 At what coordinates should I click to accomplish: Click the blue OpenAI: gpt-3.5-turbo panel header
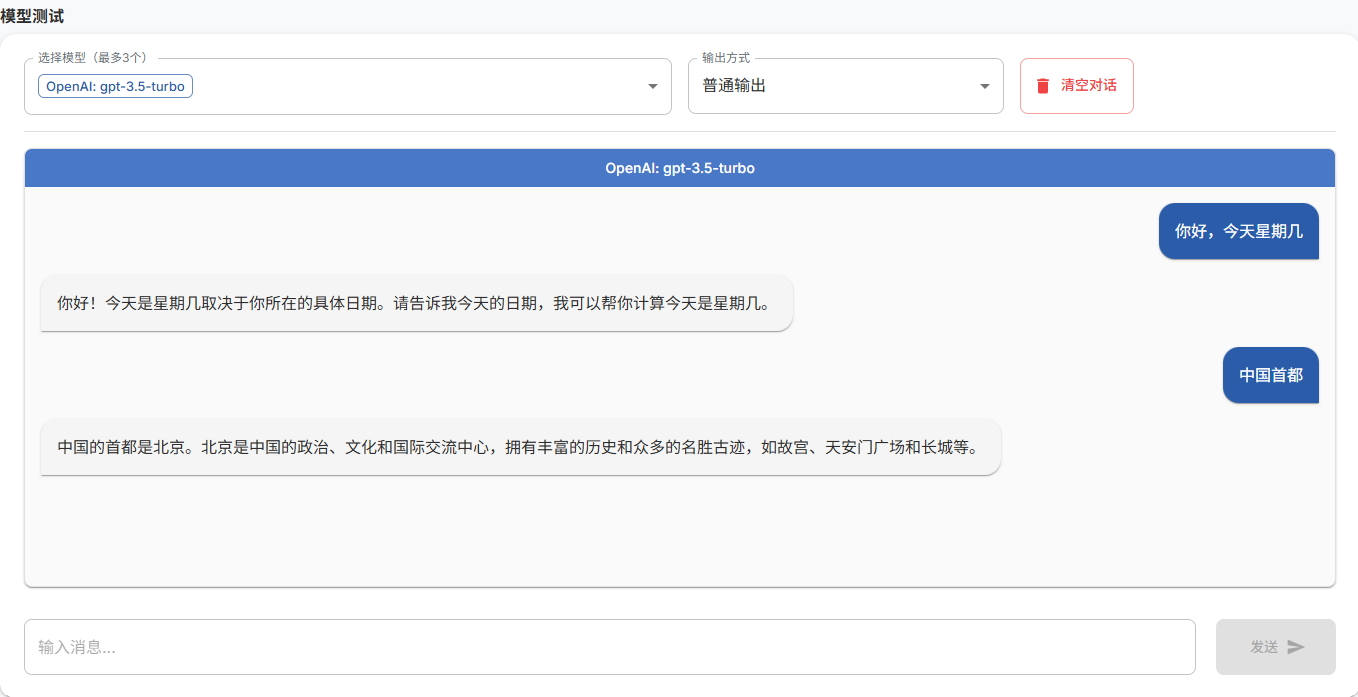tap(680, 168)
